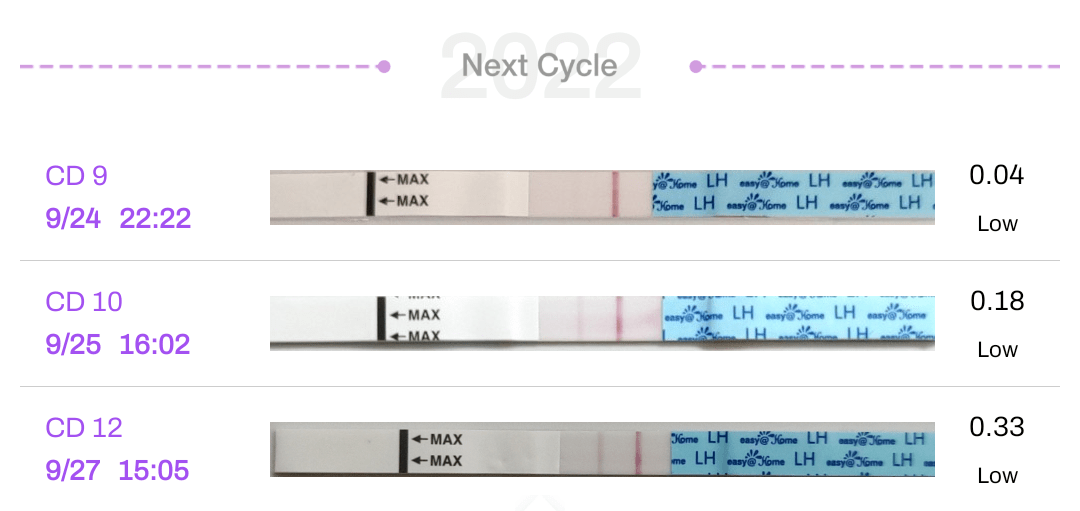Open the CD 12 test strip photo

(x=602, y=448)
